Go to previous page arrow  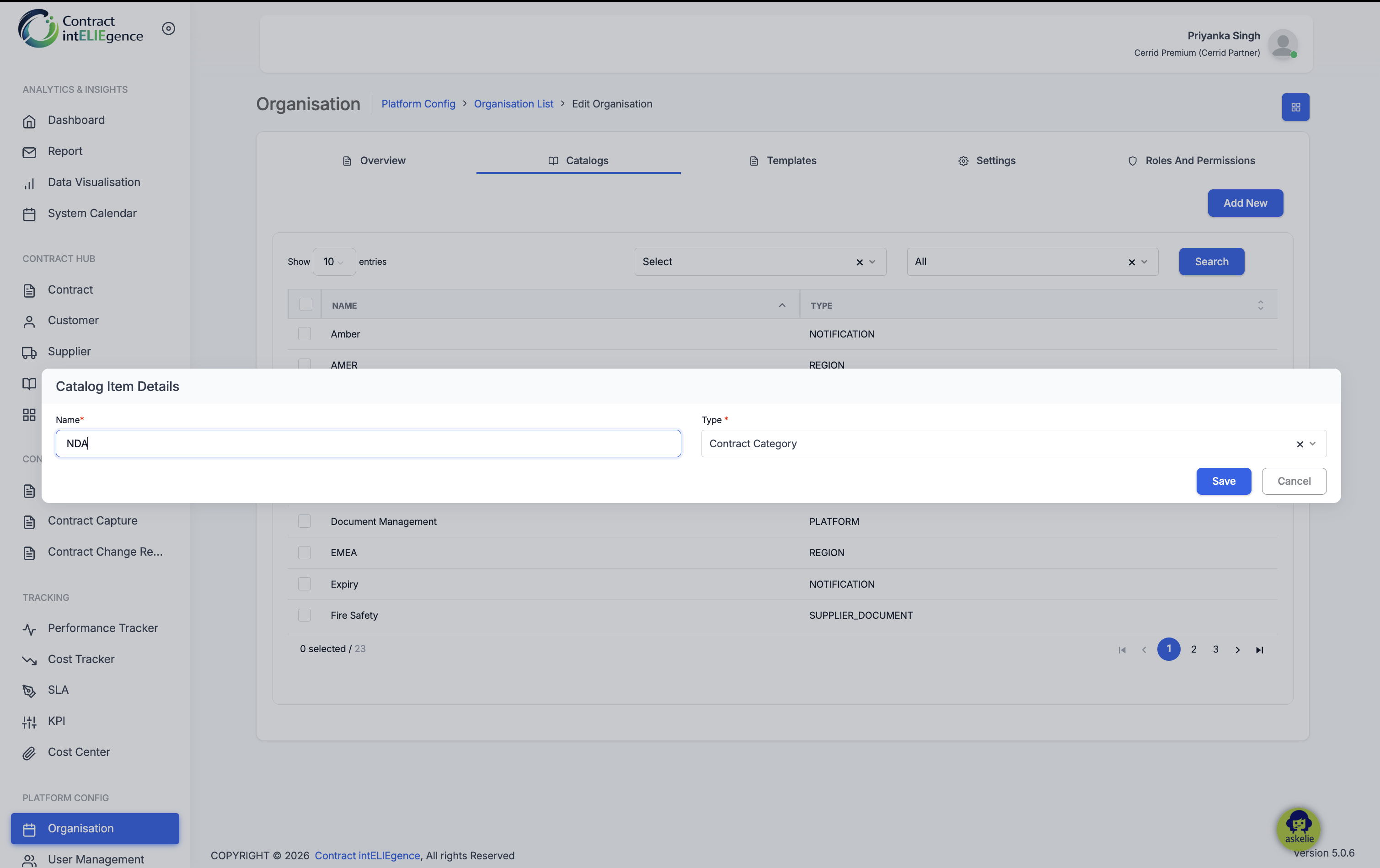pos(1144,649)
